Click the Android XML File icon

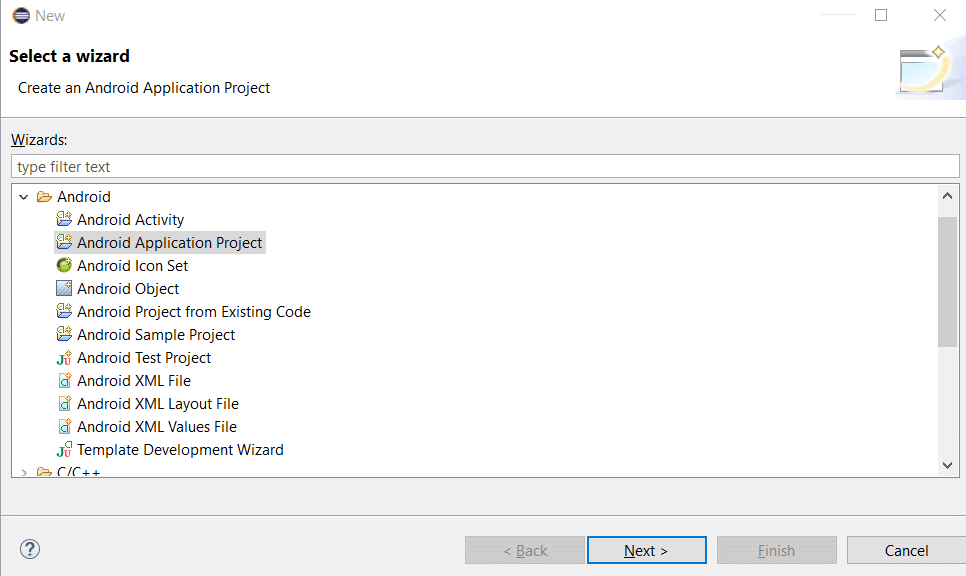pos(65,380)
